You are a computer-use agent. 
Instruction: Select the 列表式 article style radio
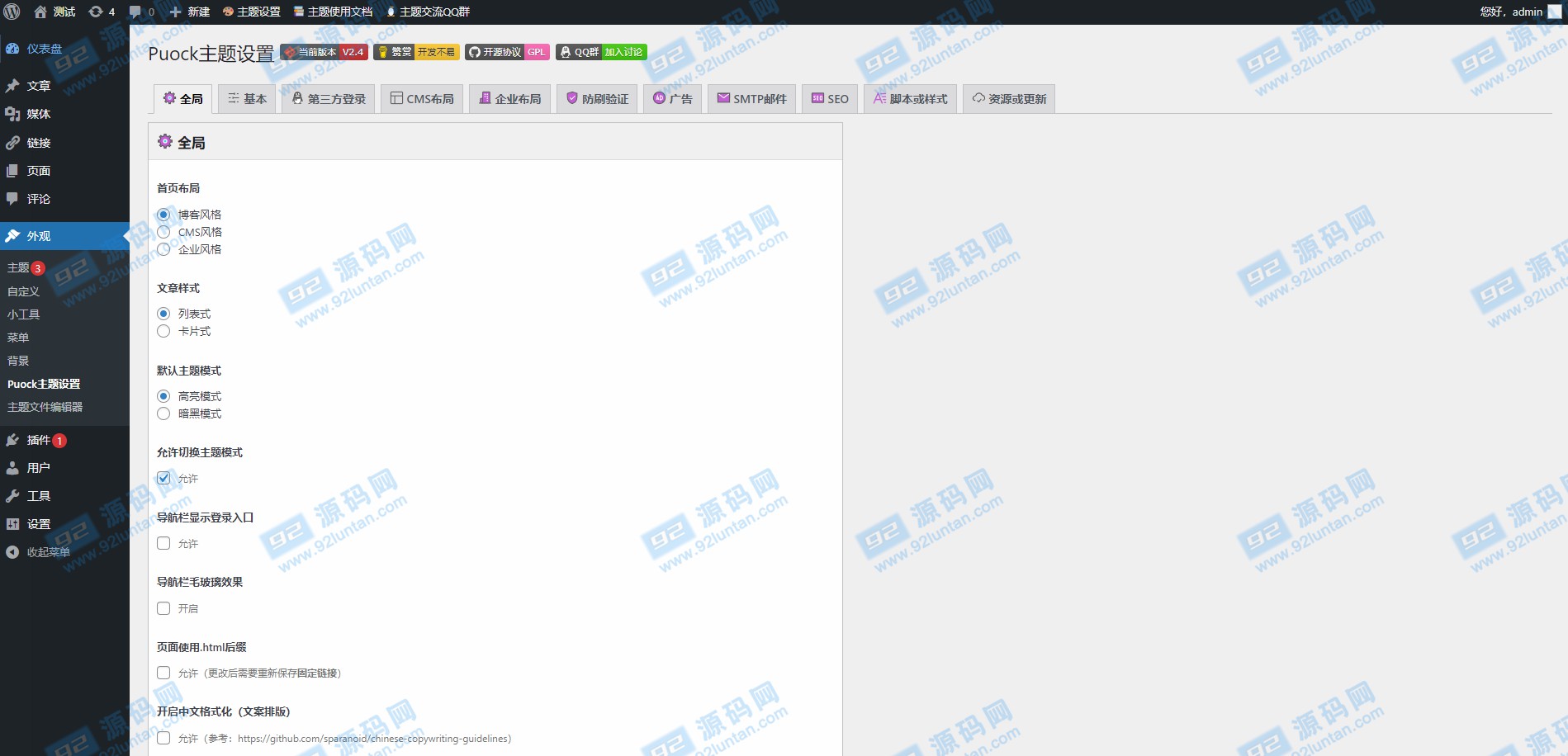coord(163,314)
